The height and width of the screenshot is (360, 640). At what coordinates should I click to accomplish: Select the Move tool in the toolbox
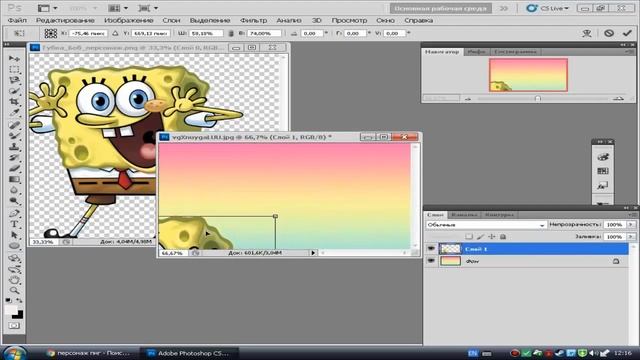tap(14, 58)
